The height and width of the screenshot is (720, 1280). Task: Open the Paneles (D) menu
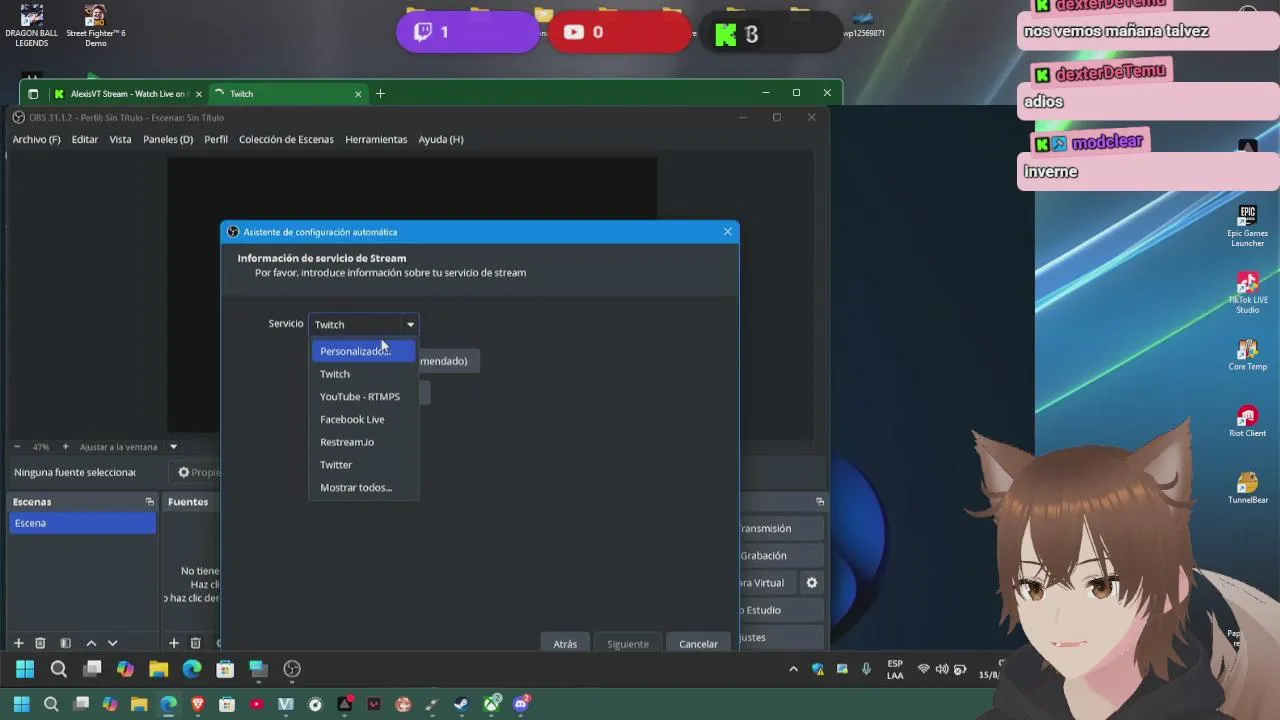pos(168,139)
